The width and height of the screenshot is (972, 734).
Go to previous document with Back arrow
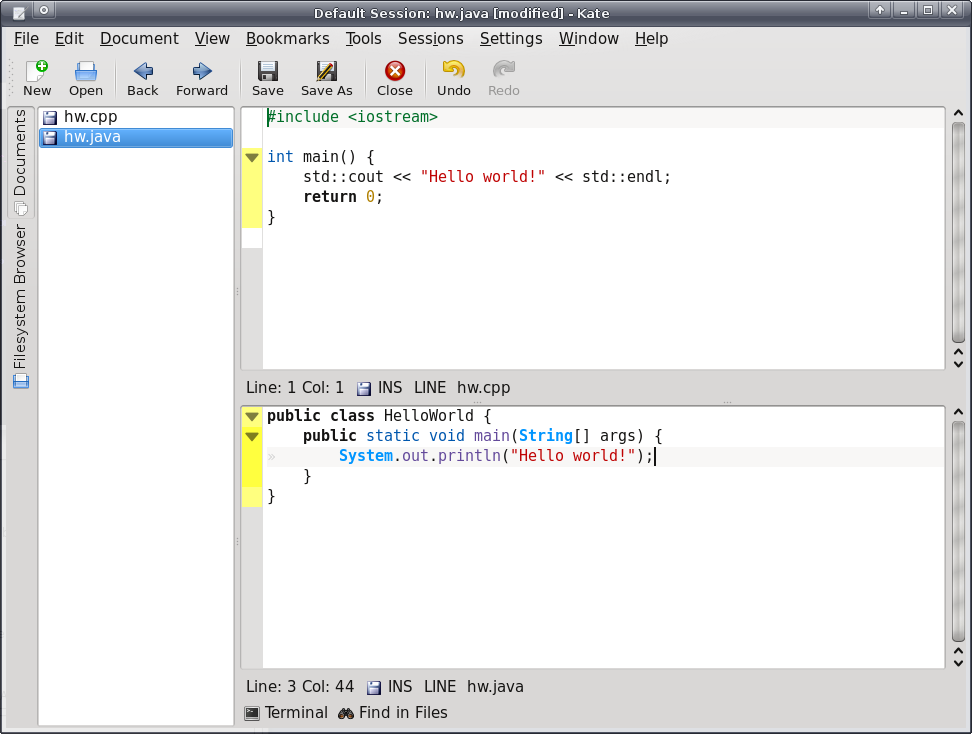coord(143,79)
